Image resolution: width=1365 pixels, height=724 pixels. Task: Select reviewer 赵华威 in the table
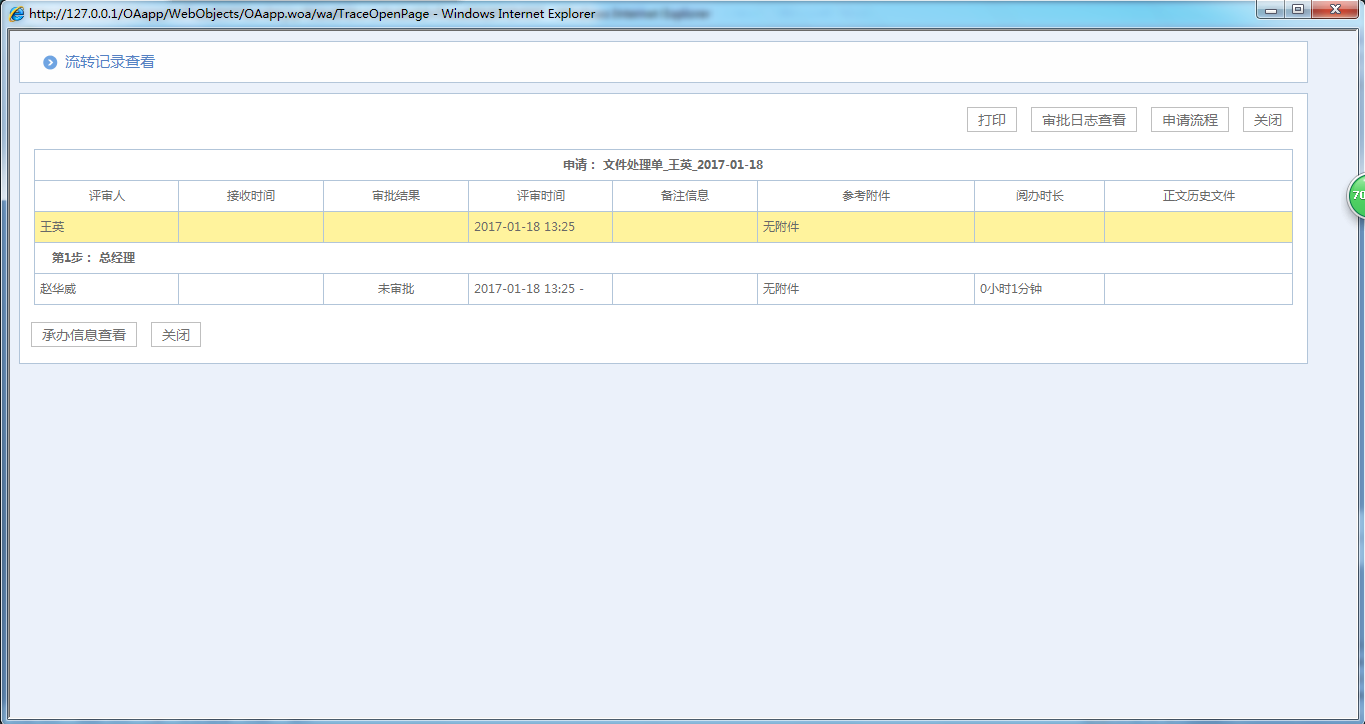coord(58,289)
